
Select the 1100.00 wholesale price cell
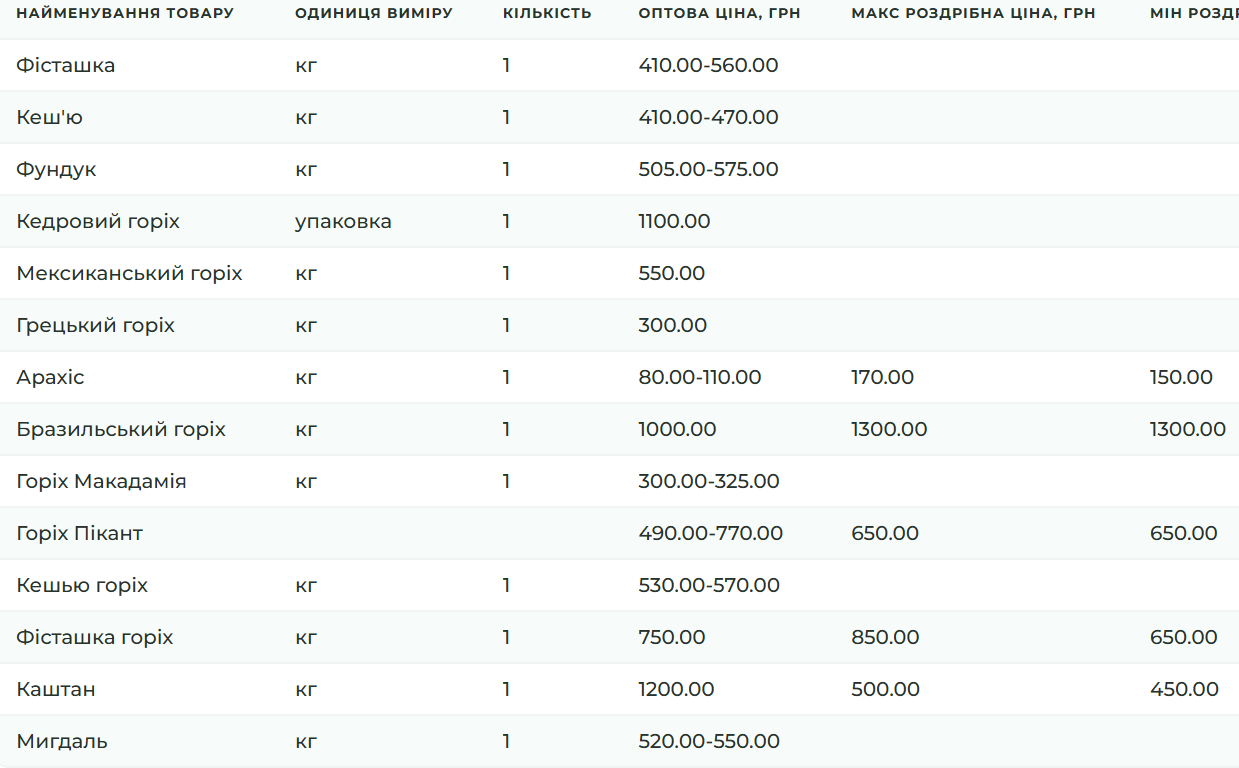coord(674,221)
